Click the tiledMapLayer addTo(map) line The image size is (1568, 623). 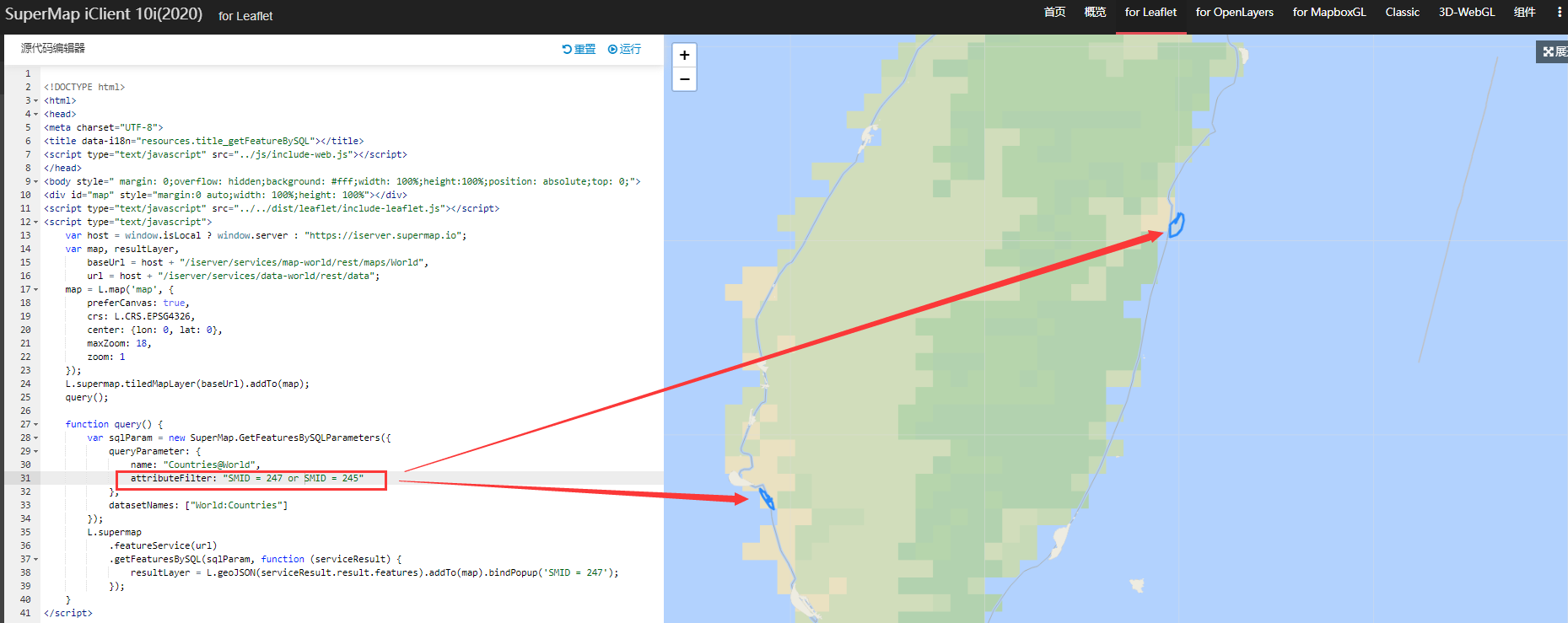[187, 384]
